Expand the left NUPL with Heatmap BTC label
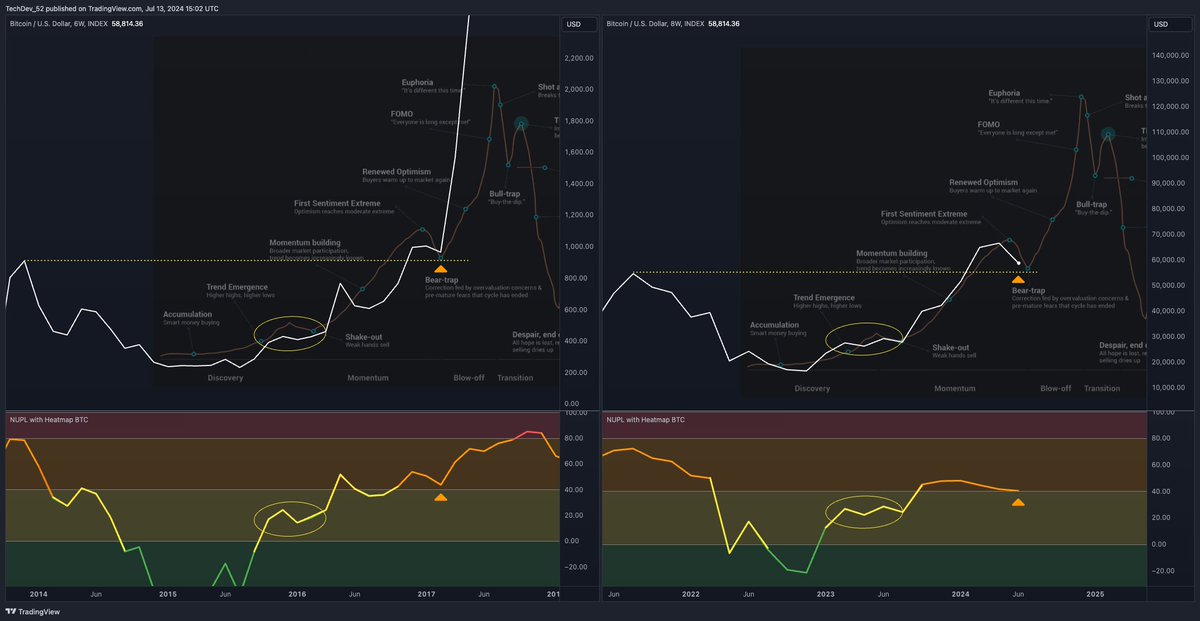 point(48,419)
